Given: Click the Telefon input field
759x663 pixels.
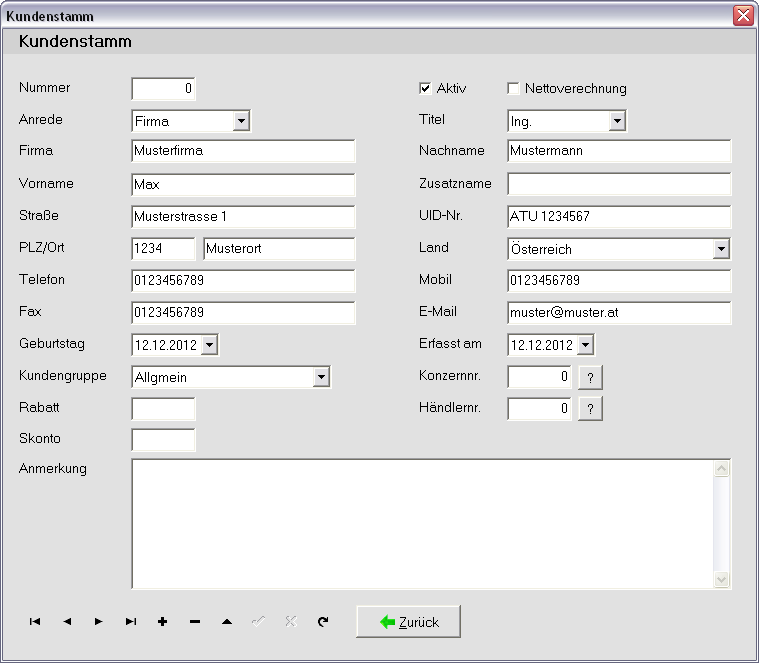Looking at the screenshot, I should [x=243, y=281].
